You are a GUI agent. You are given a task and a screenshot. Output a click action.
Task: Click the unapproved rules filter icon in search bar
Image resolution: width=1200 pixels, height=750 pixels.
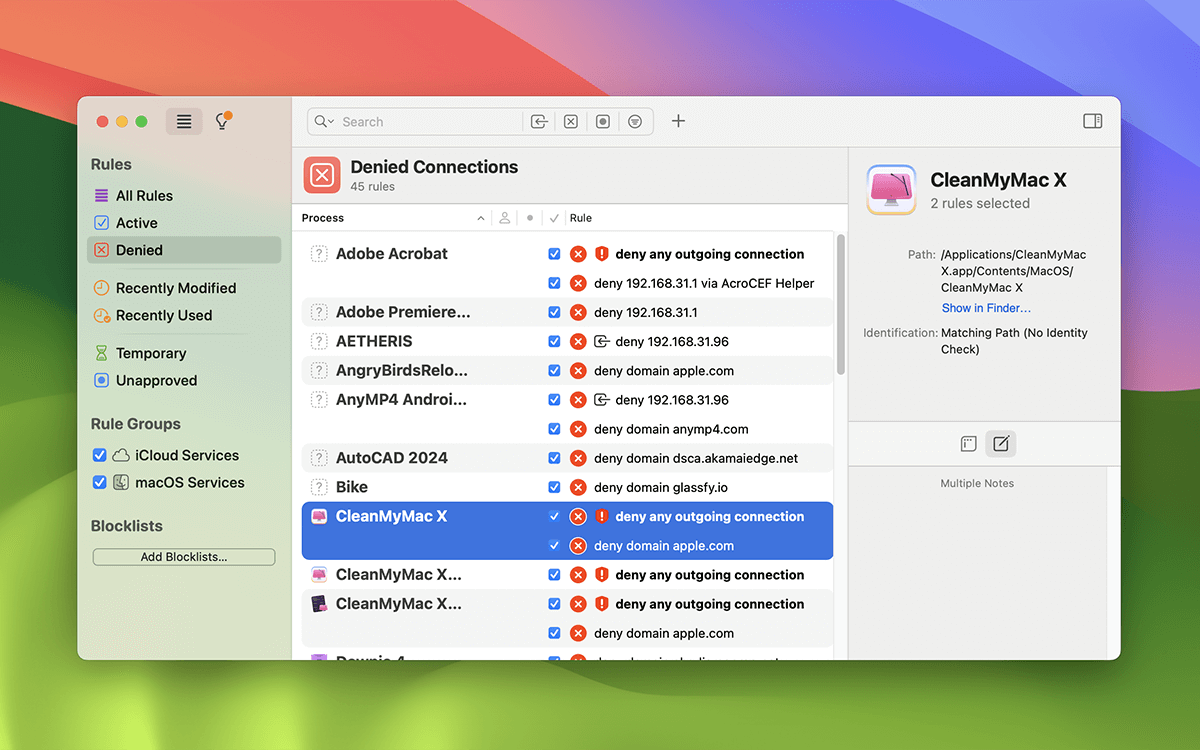coord(603,121)
